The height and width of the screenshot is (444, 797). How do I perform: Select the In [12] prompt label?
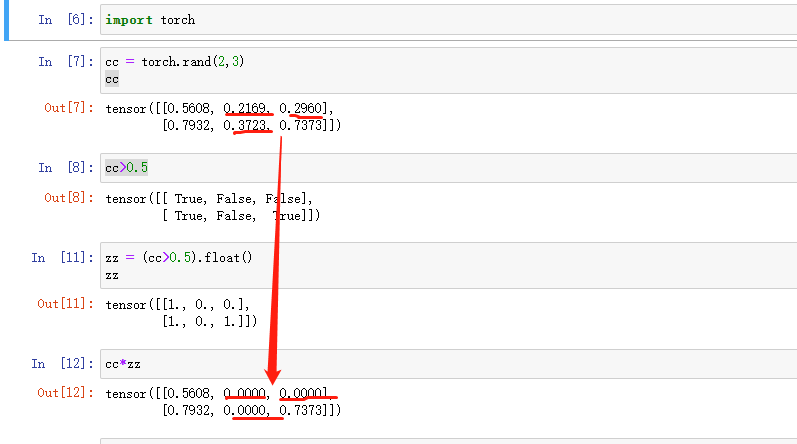click(62, 364)
